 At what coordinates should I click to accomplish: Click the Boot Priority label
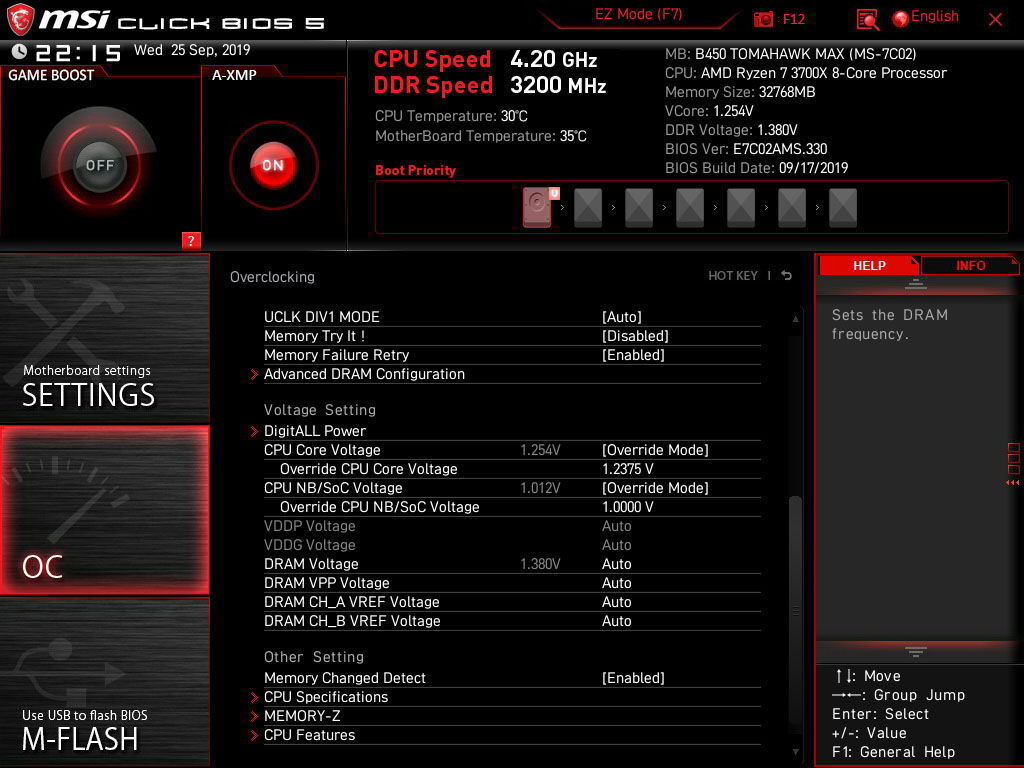click(415, 170)
